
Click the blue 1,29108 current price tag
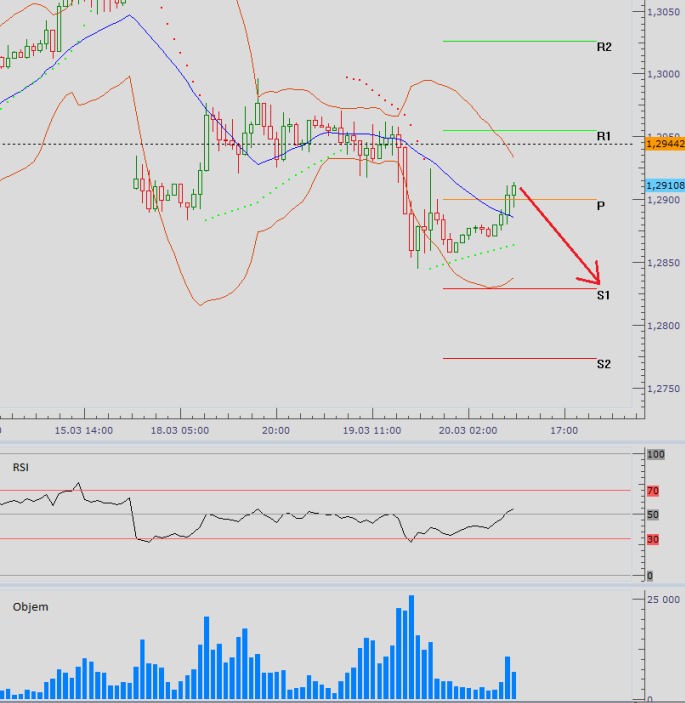(665, 185)
